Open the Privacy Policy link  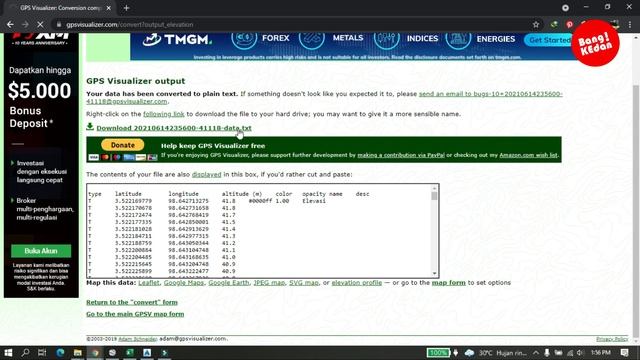[612, 339]
